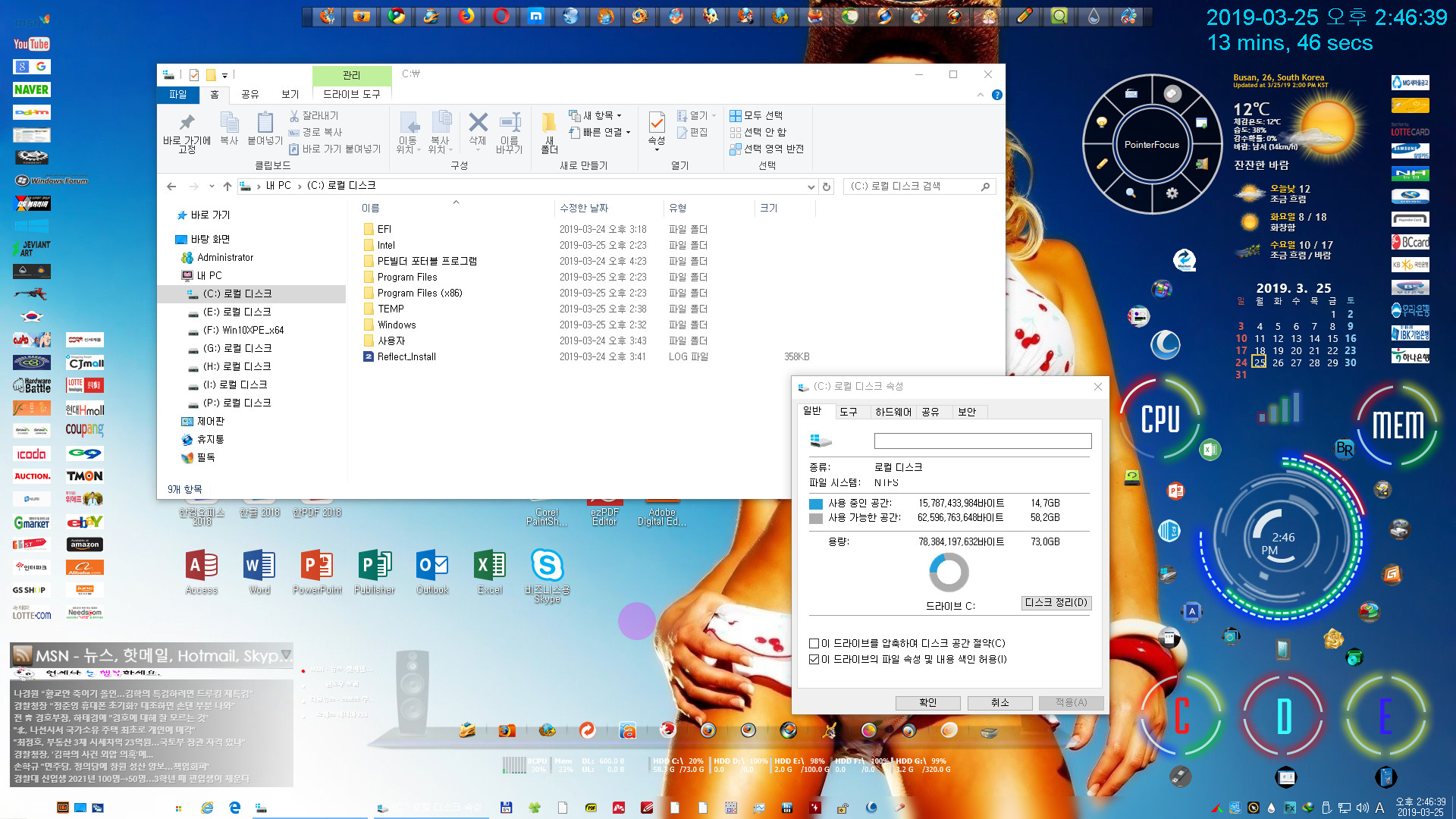The width and height of the screenshot is (1456, 819).
Task: Toggle file indexing checkbox (내용 색인 허용)
Action: [x=814, y=659]
